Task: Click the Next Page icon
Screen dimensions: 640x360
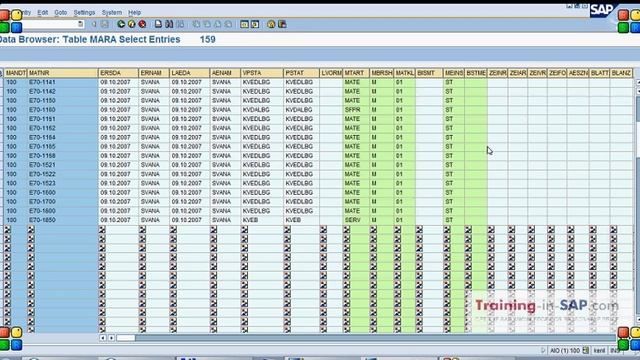Action: pyautogui.click(x=218, y=24)
